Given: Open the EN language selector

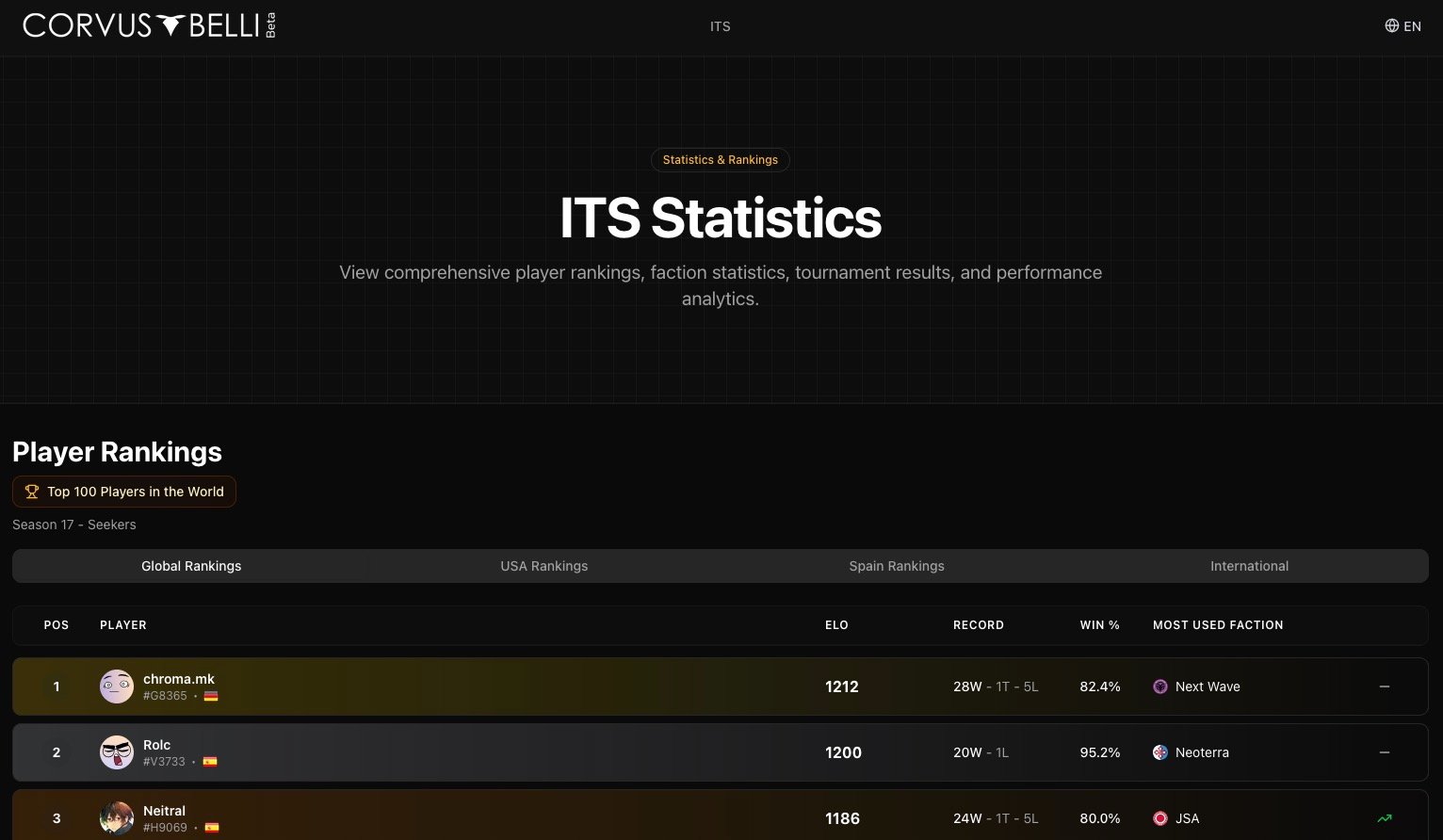Looking at the screenshot, I should [1412, 26].
